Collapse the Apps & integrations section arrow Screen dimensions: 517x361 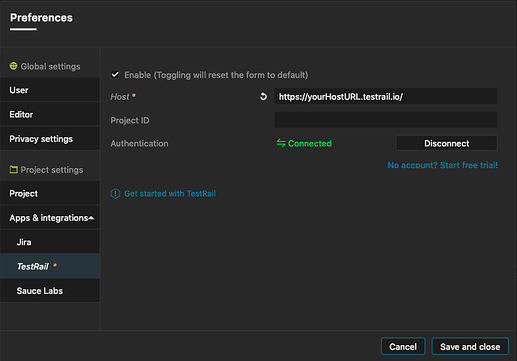91,218
